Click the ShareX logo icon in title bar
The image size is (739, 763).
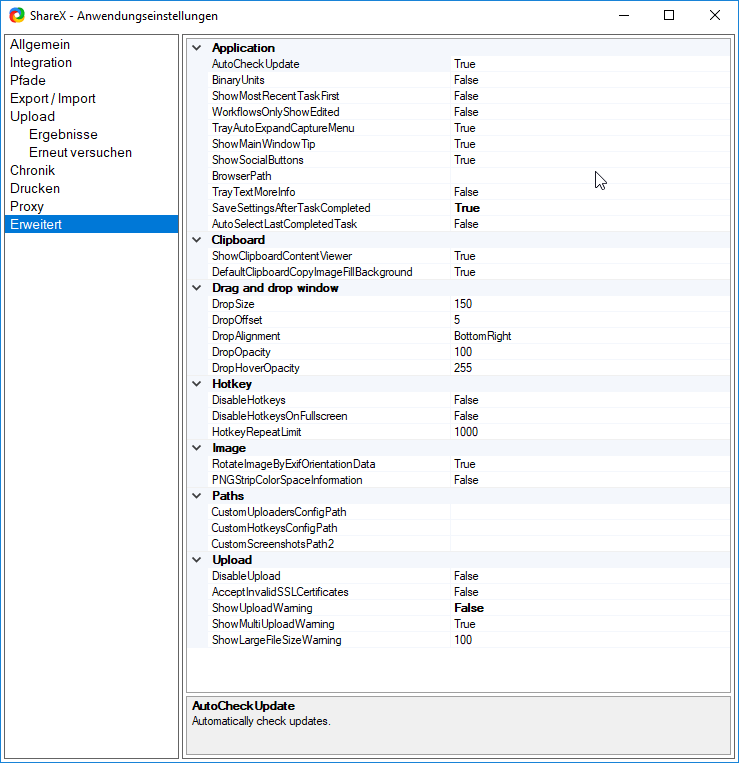[x=17, y=15]
